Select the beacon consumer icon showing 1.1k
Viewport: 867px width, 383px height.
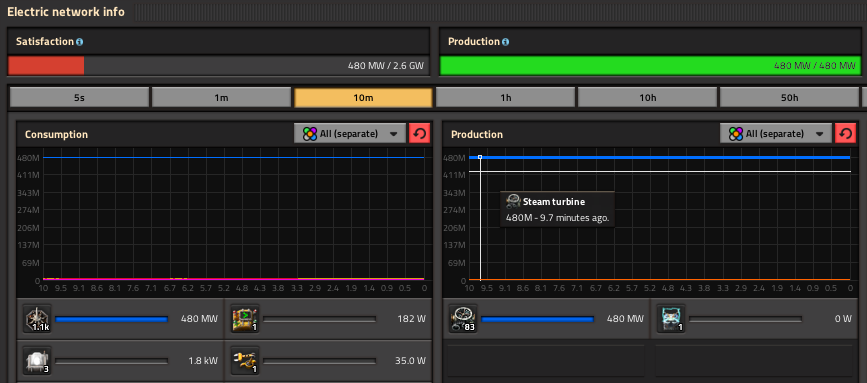pos(37,319)
